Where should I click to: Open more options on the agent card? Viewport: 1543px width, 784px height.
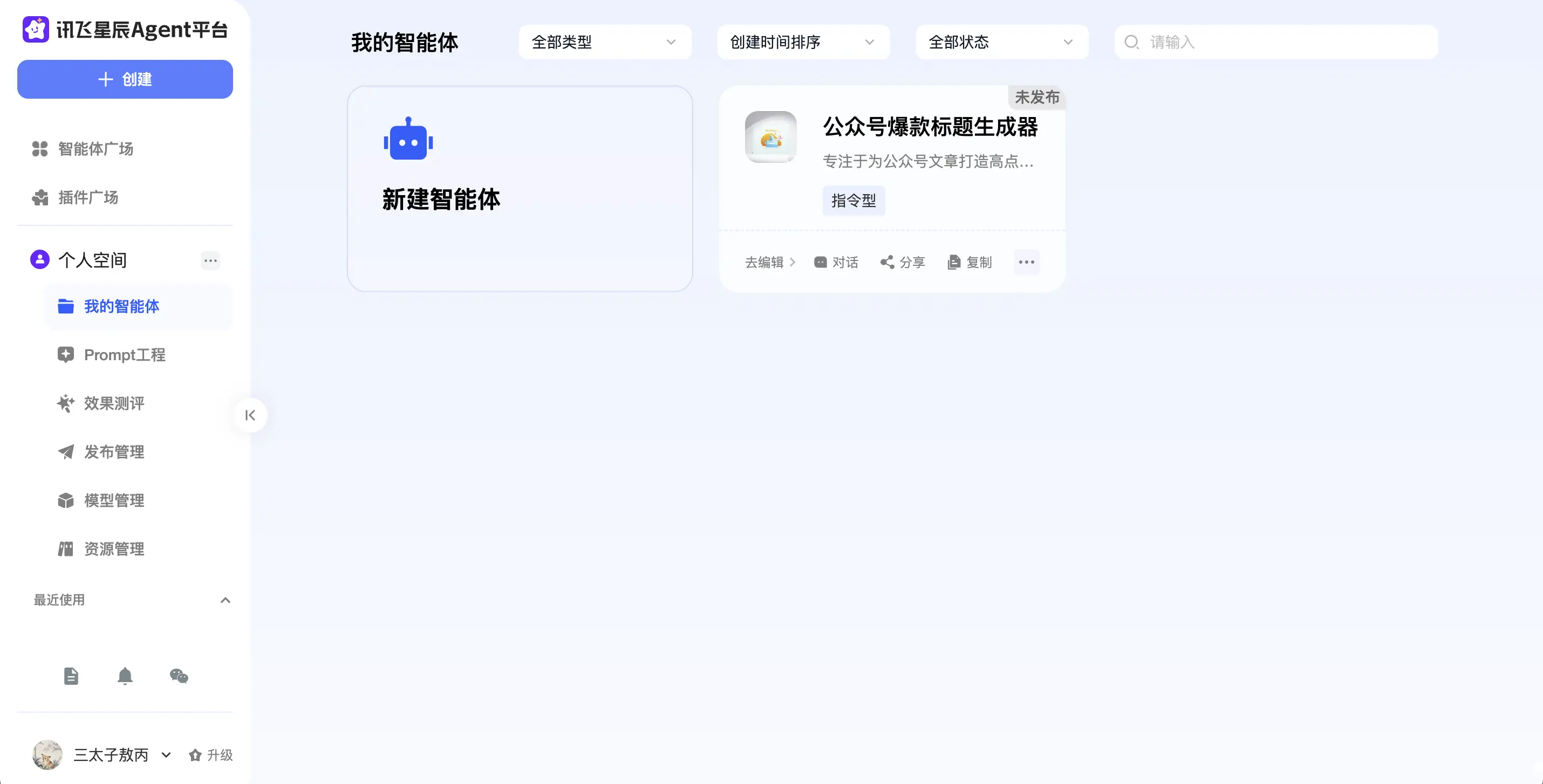click(x=1026, y=262)
